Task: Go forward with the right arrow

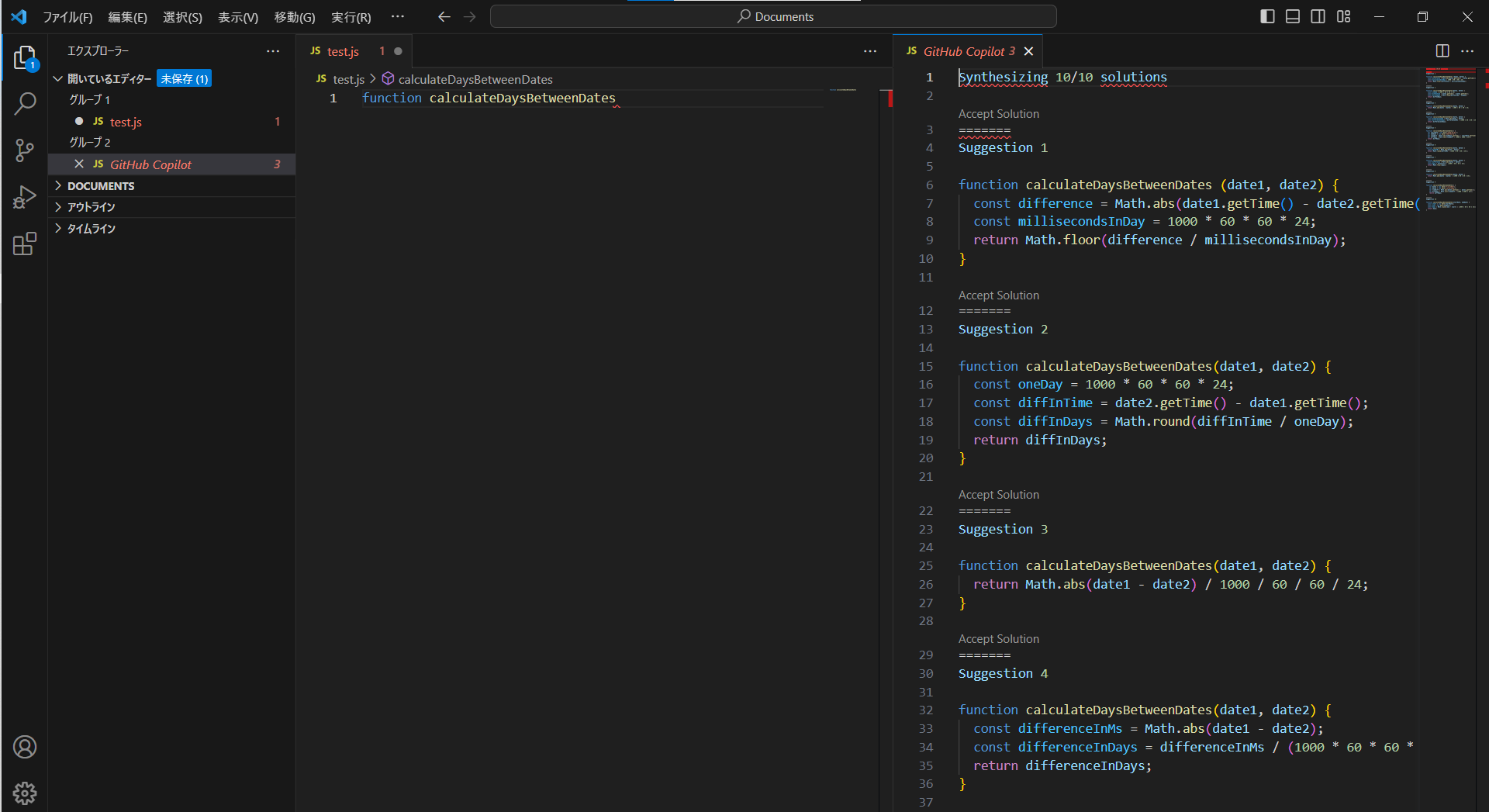Action: click(x=469, y=16)
